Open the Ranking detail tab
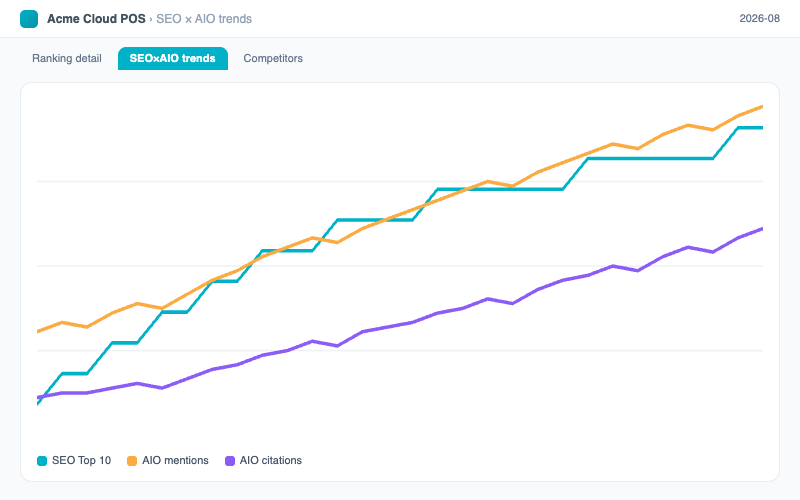Image resolution: width=800 pixels, height=500 pixels. [x=67, y=58]
